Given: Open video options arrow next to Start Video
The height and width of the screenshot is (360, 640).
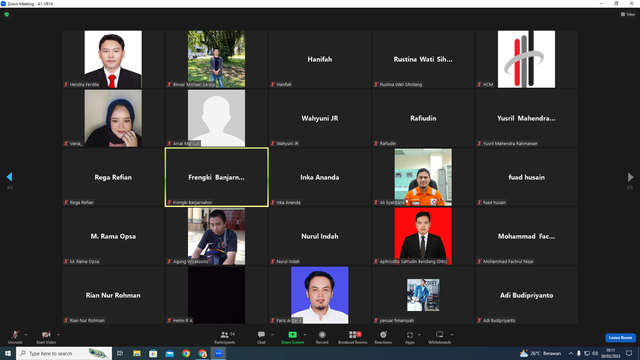Looking at the screenshot, I should click(x=59, y=335).
